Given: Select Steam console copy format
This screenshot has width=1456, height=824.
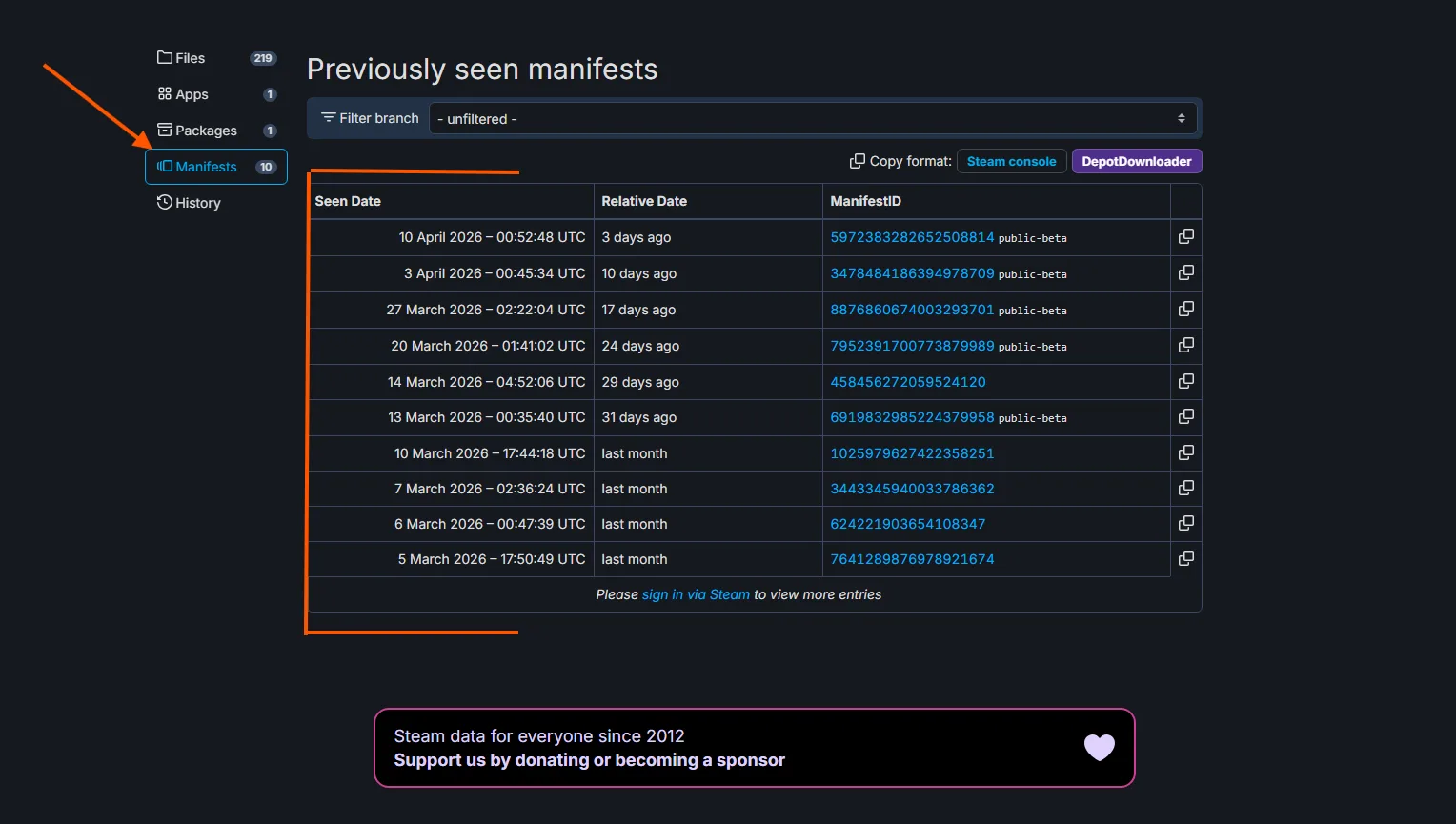Looking at the screenshot, I should (x=1011, y=162).
